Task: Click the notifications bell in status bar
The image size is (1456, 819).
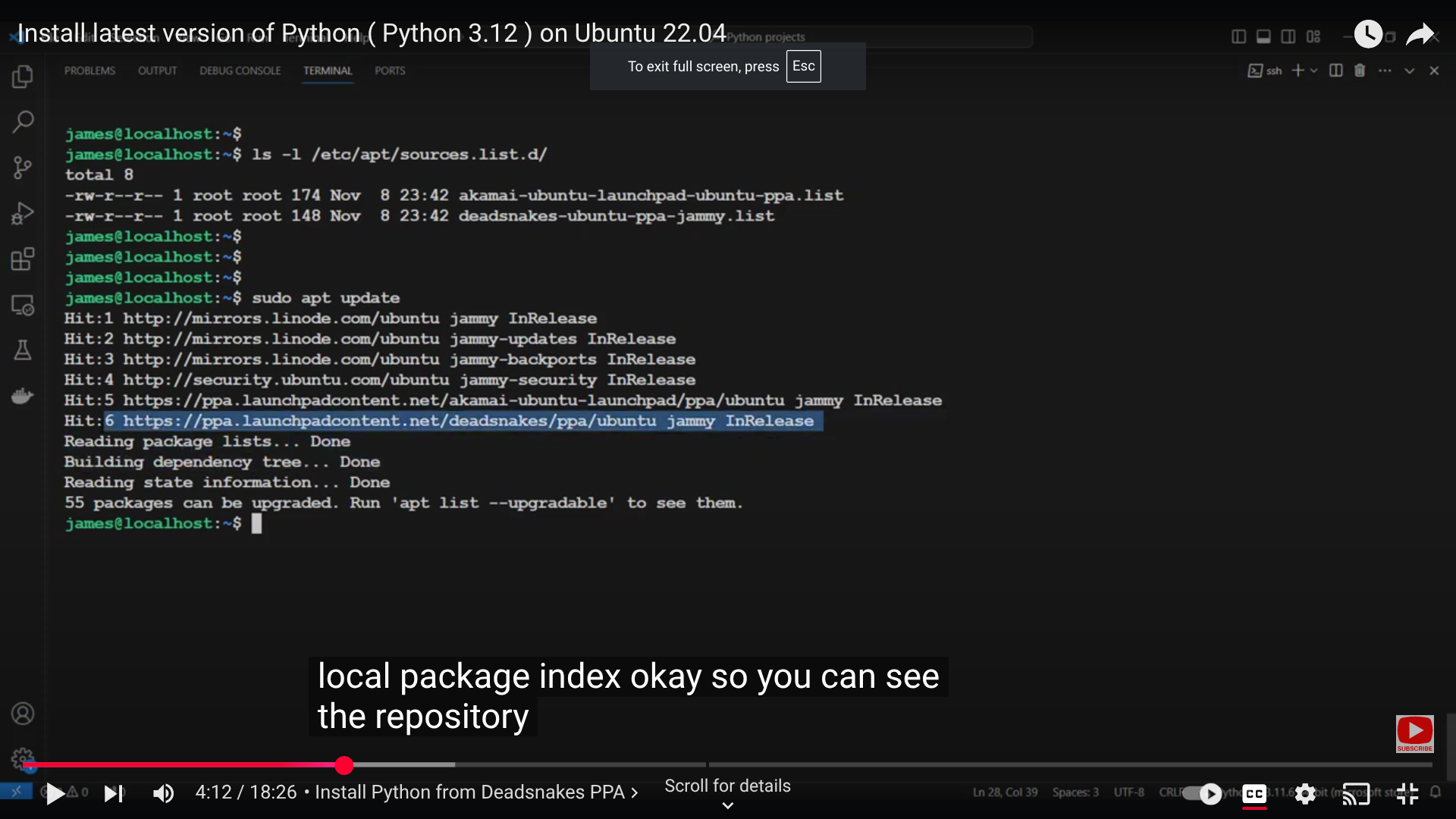Action: click(x=1436, y=792)
